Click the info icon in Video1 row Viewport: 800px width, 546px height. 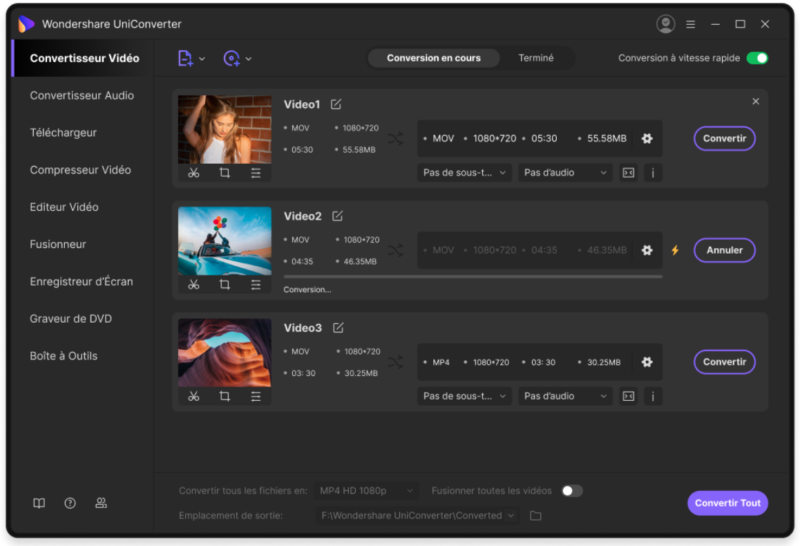(653, 173)
